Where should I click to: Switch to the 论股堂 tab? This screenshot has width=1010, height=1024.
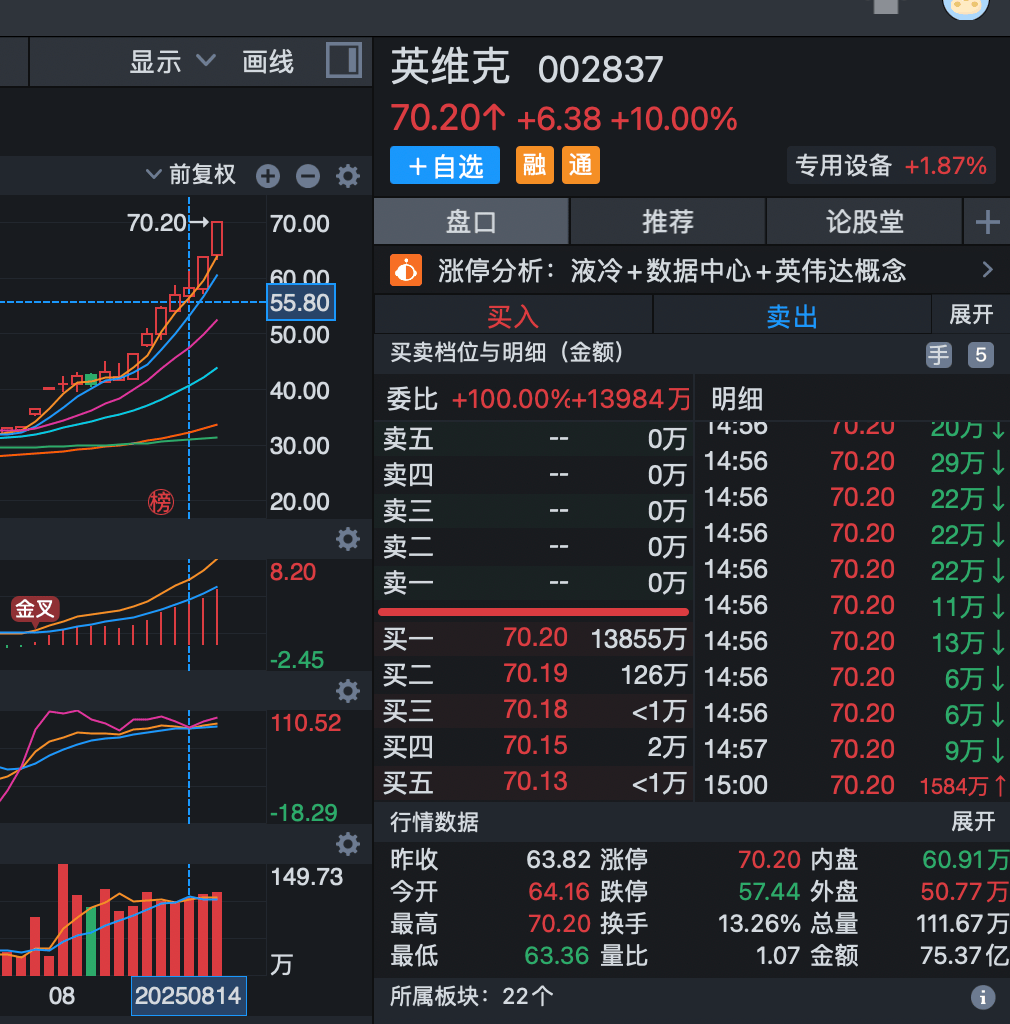click(x=864, y=222)
